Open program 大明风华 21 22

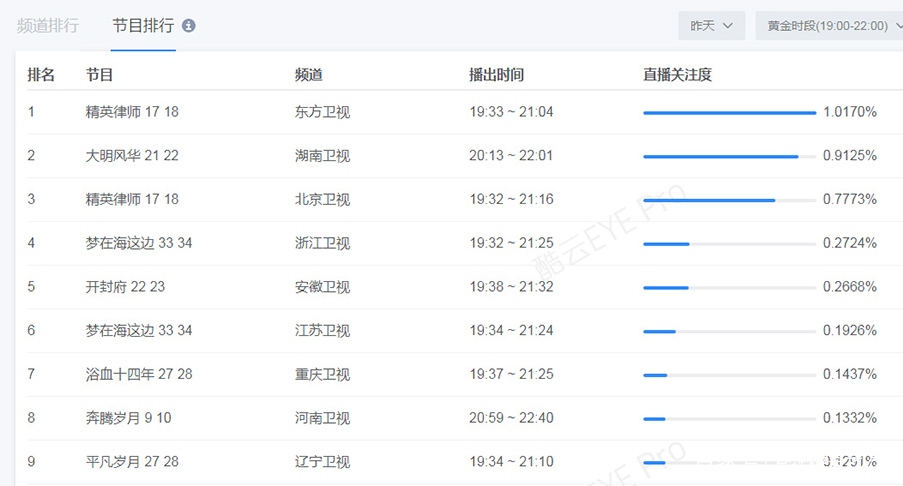point(132,156)
